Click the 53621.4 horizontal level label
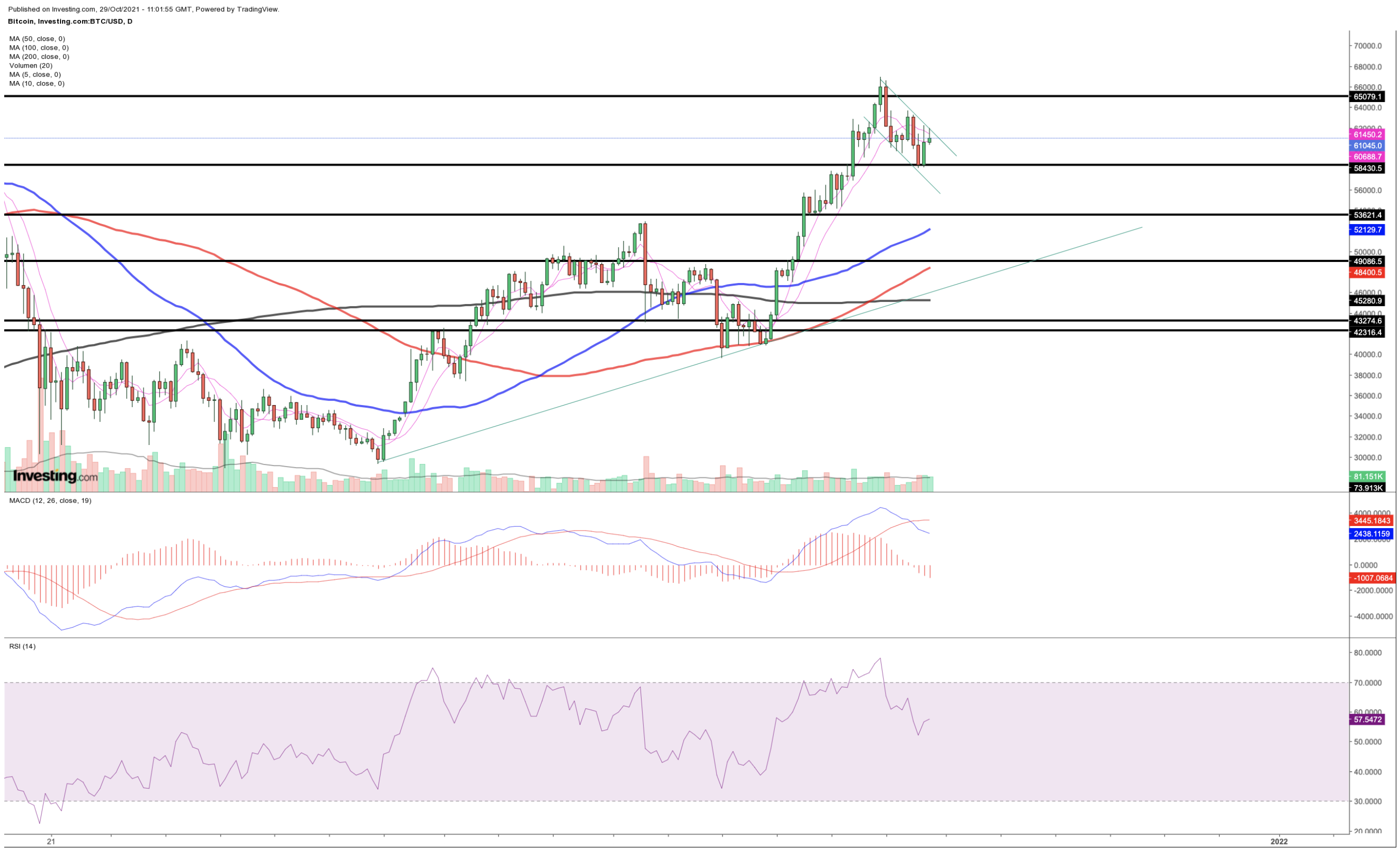This screenshot has width=1400, height=848. coord(1367,215)
